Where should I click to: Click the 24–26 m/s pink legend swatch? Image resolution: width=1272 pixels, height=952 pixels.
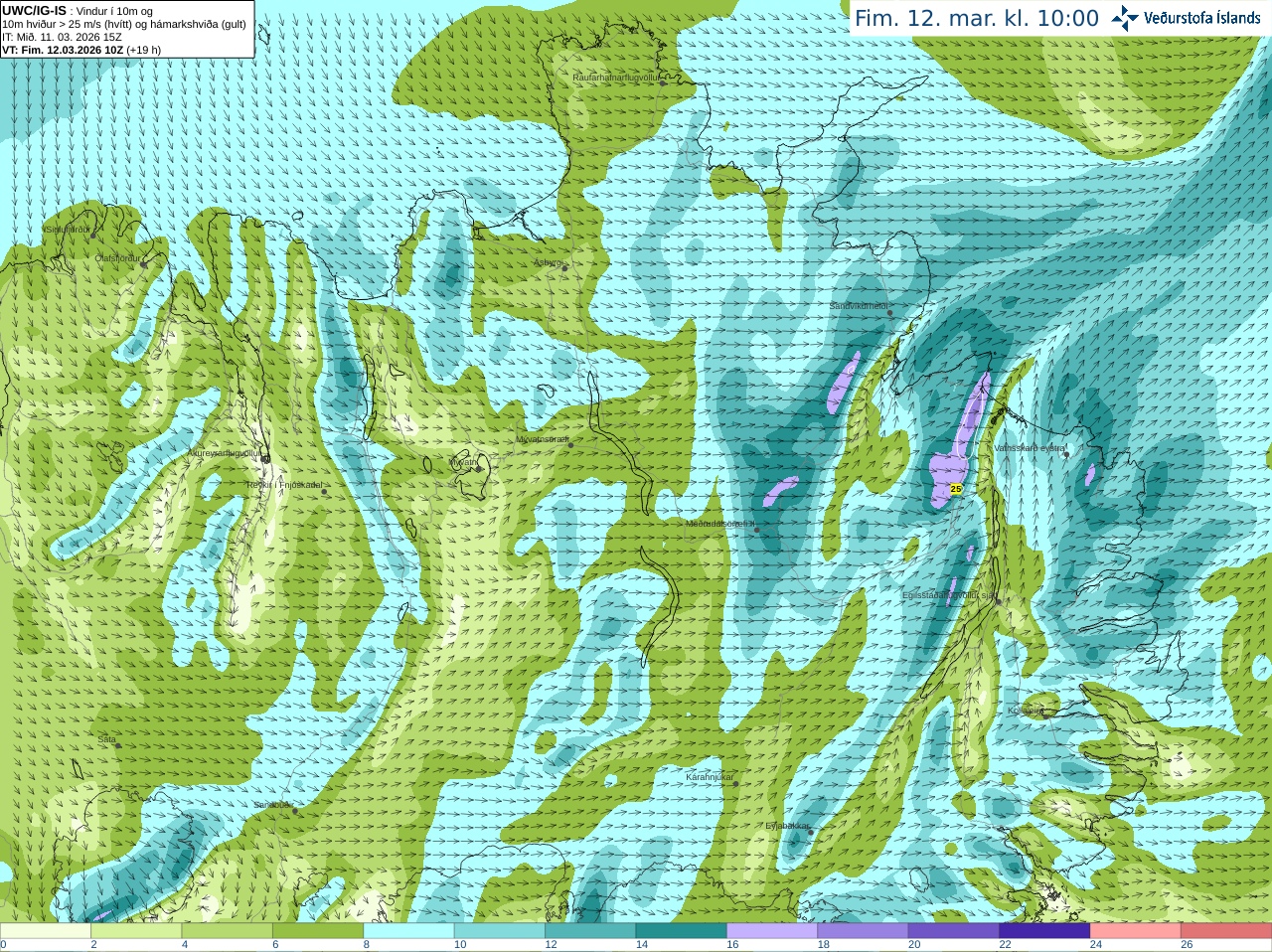[x=1135, y=931]
